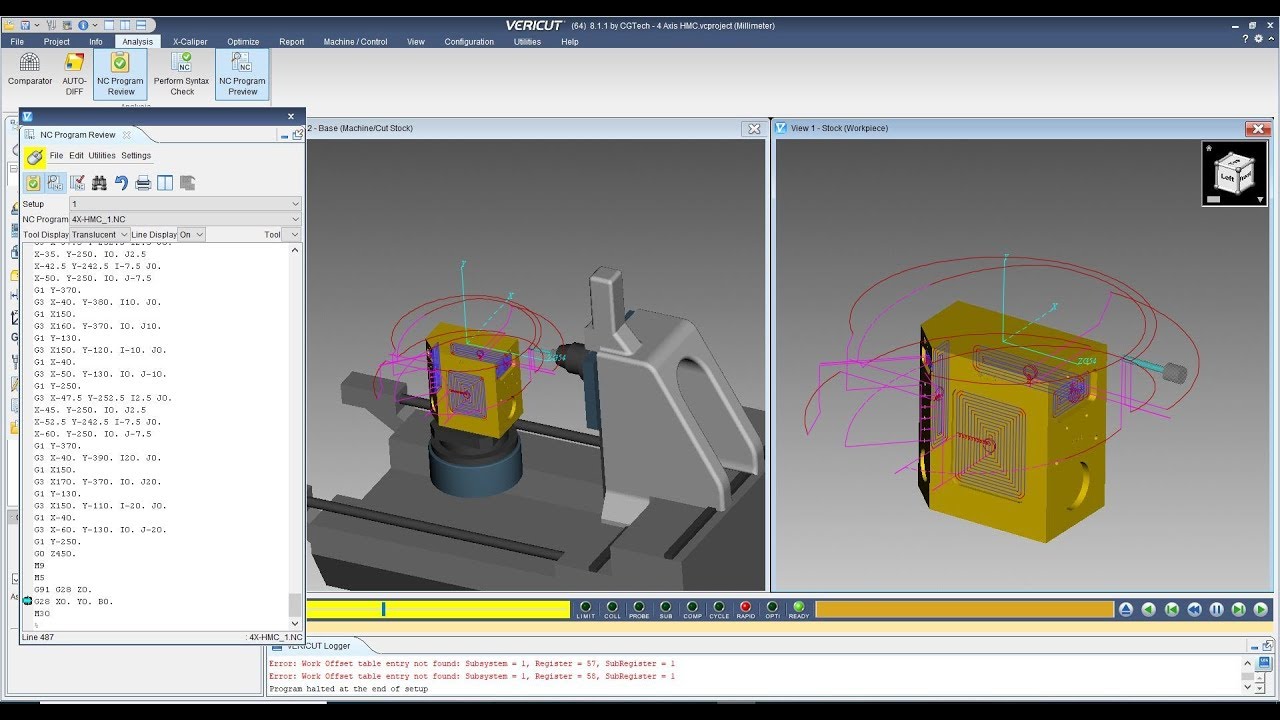Click the split-window layout icon in review toolbar
The height and width of the screenshot is (720, 1280).
(165, 183)
